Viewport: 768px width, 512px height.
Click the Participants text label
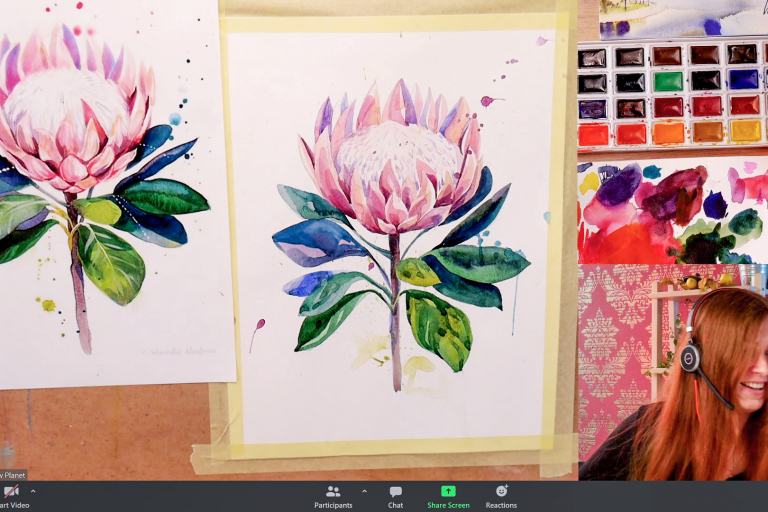coord(333,505)
